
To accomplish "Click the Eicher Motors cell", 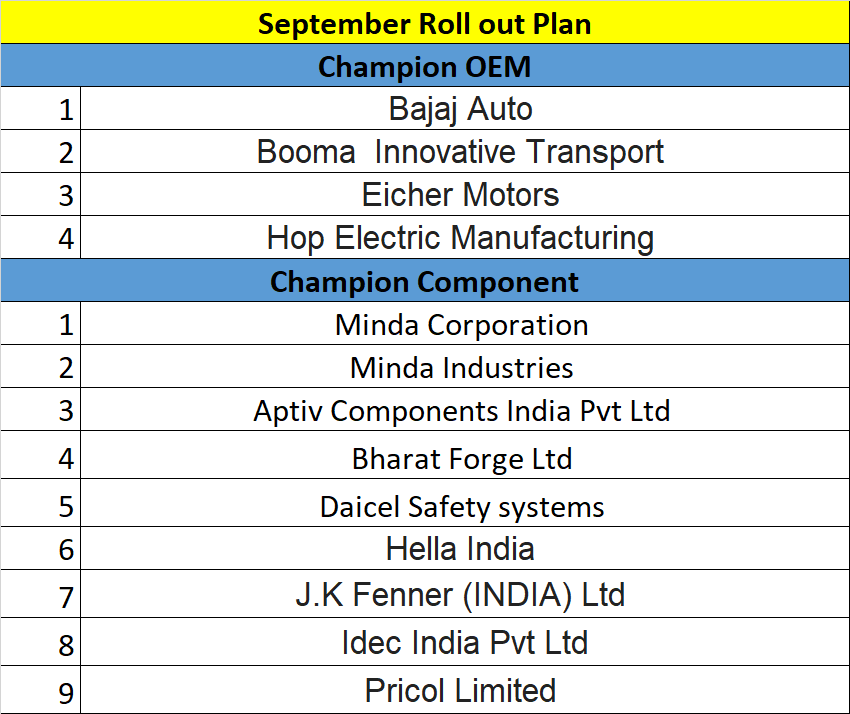I will pos(465,194).
